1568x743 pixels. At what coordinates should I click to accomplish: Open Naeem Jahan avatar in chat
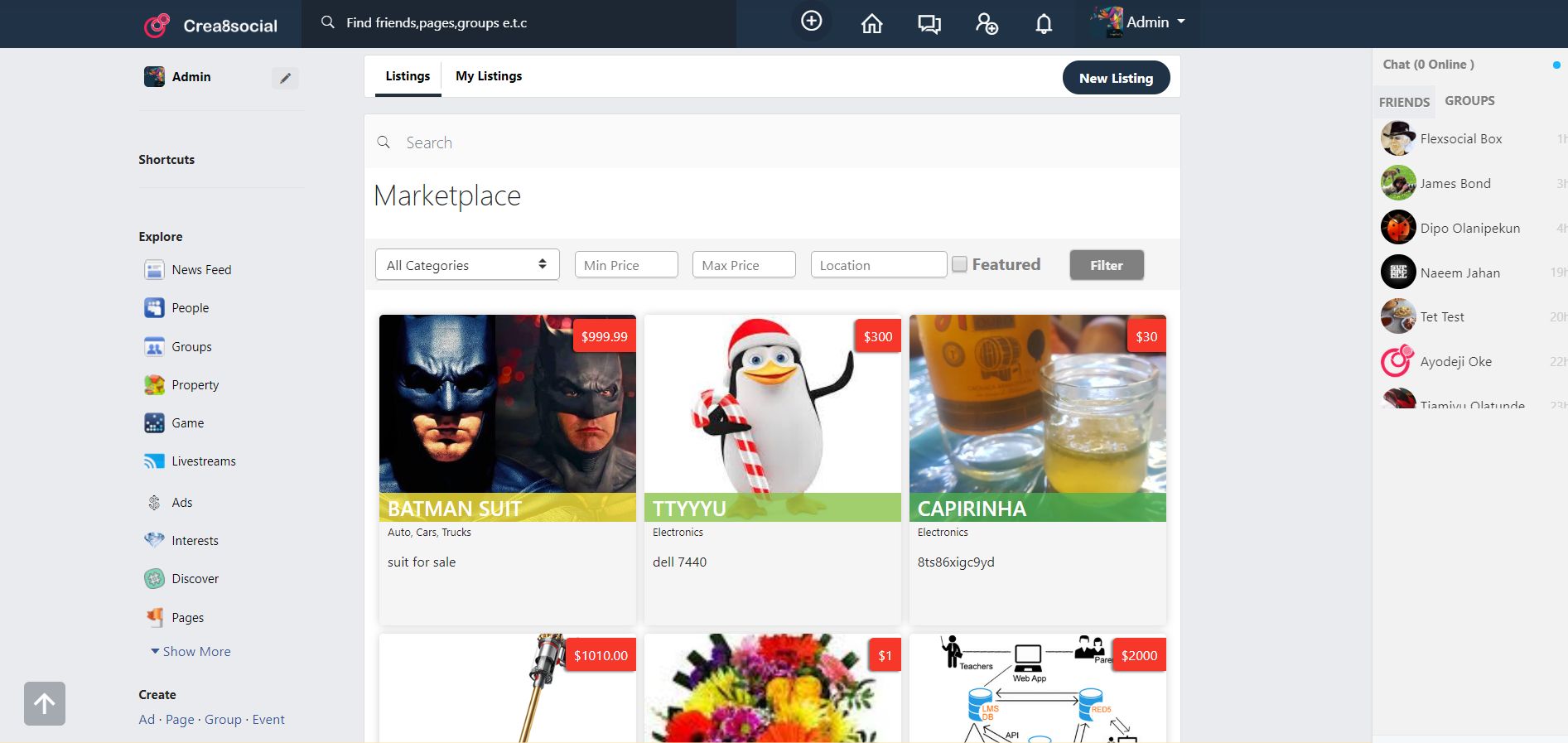(x=1398, y=272)
